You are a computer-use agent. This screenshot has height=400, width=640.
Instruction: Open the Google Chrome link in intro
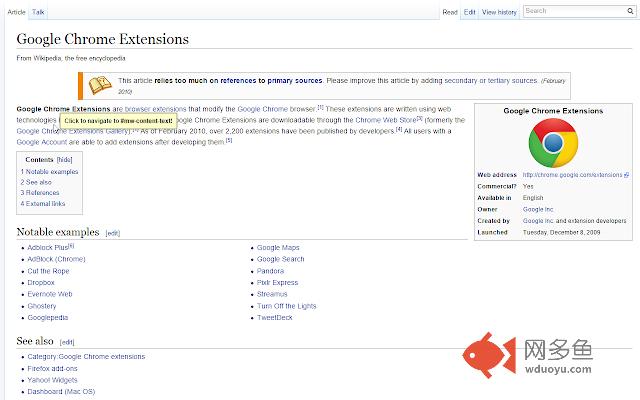pyautogui.click(x=262, y=109)
